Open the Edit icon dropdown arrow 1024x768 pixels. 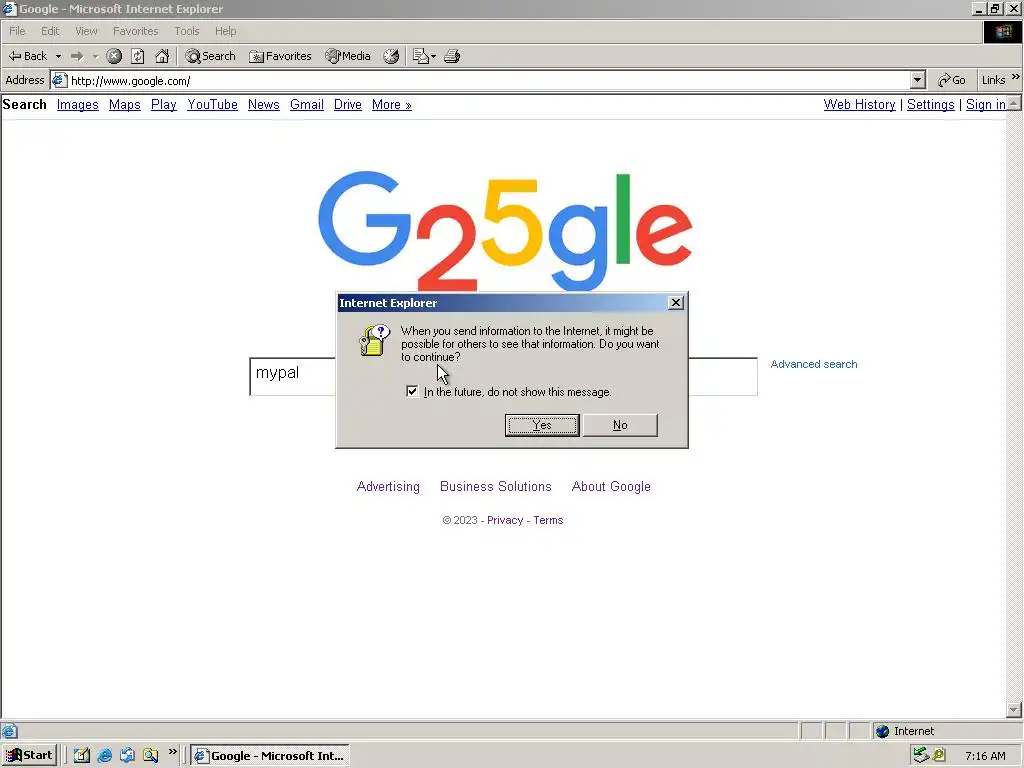click(x=434, y=56)
